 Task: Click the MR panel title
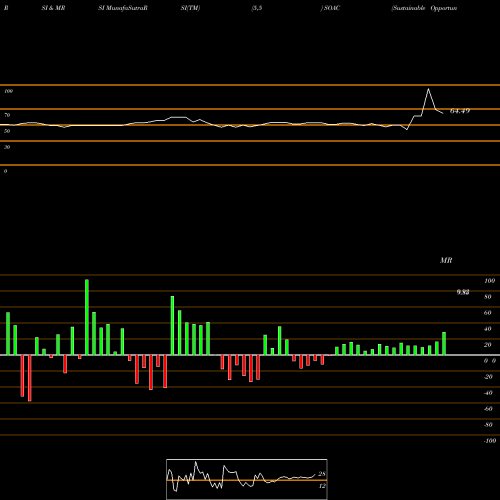(x=446, y=260)
